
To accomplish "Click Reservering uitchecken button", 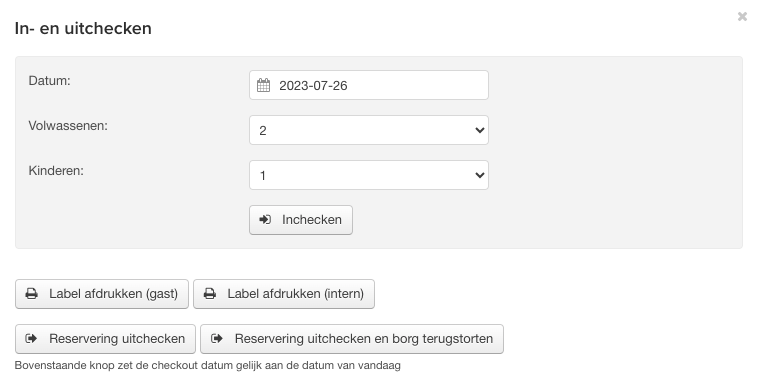I will (x=105, y=339).
